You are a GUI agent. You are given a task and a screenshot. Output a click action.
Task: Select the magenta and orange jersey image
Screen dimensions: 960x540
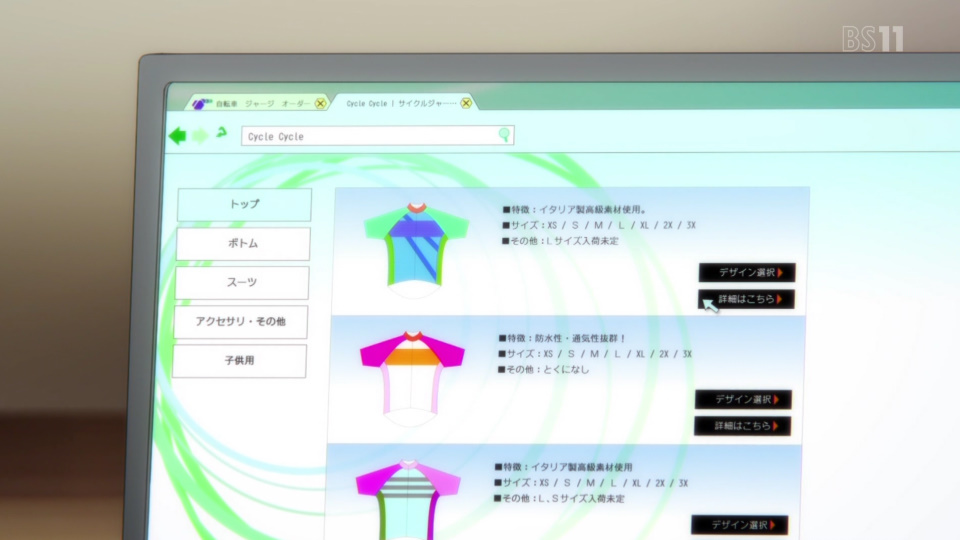click(412, 378)
